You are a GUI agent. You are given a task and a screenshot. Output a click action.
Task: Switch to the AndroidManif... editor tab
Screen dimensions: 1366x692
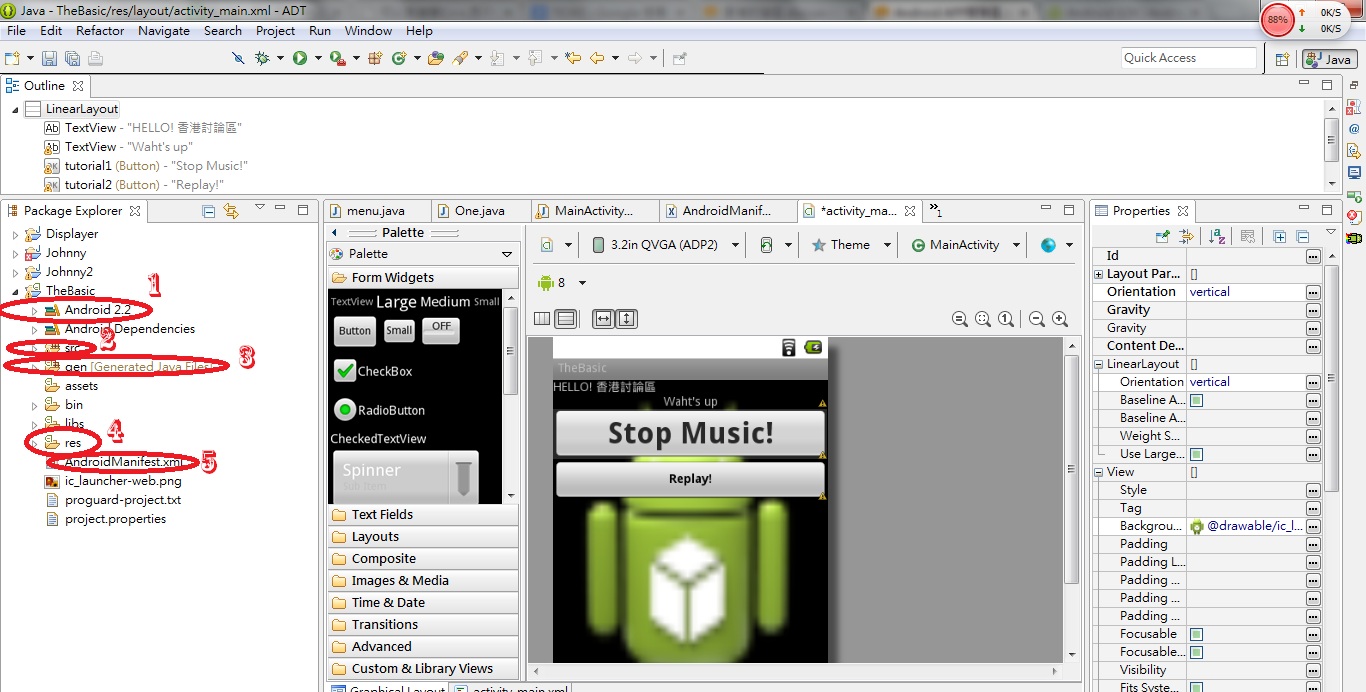(x=728, y=211)
